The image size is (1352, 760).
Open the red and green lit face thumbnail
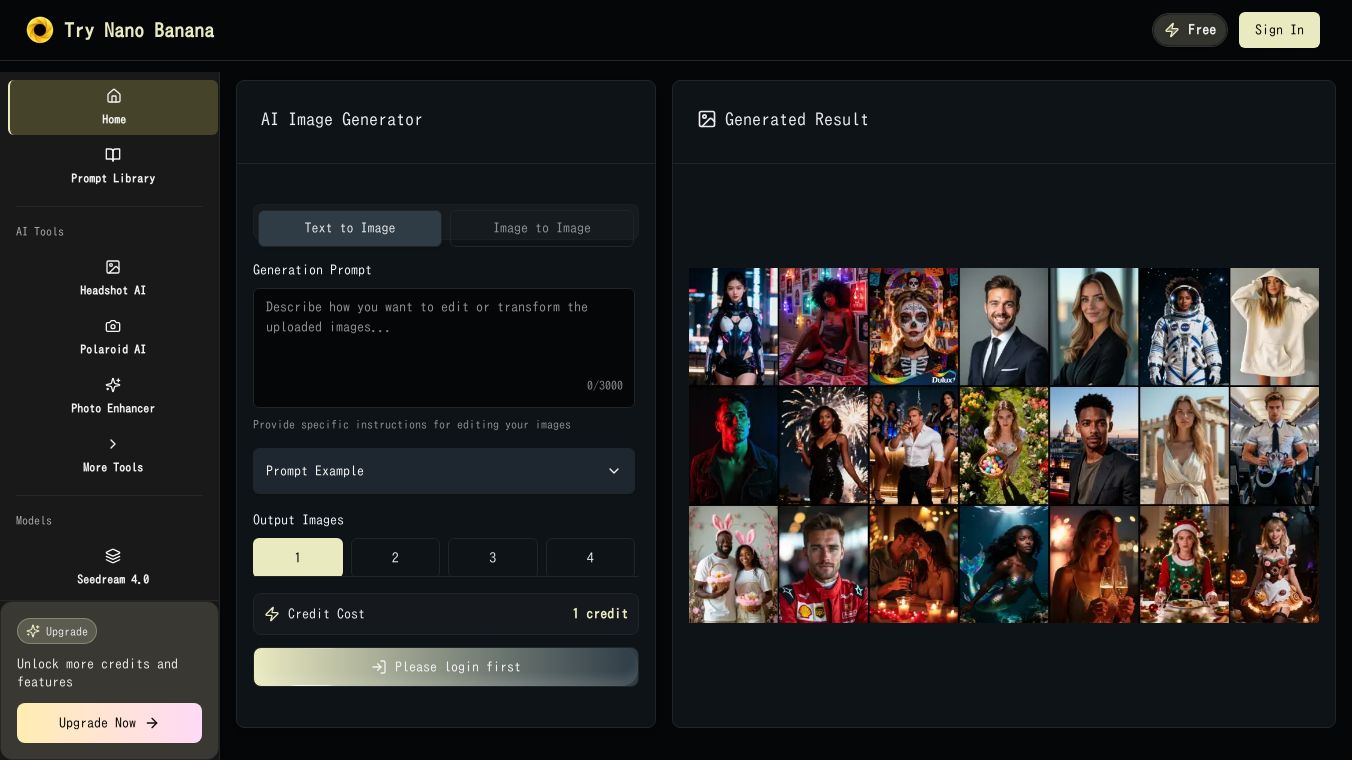click(733, 446)
